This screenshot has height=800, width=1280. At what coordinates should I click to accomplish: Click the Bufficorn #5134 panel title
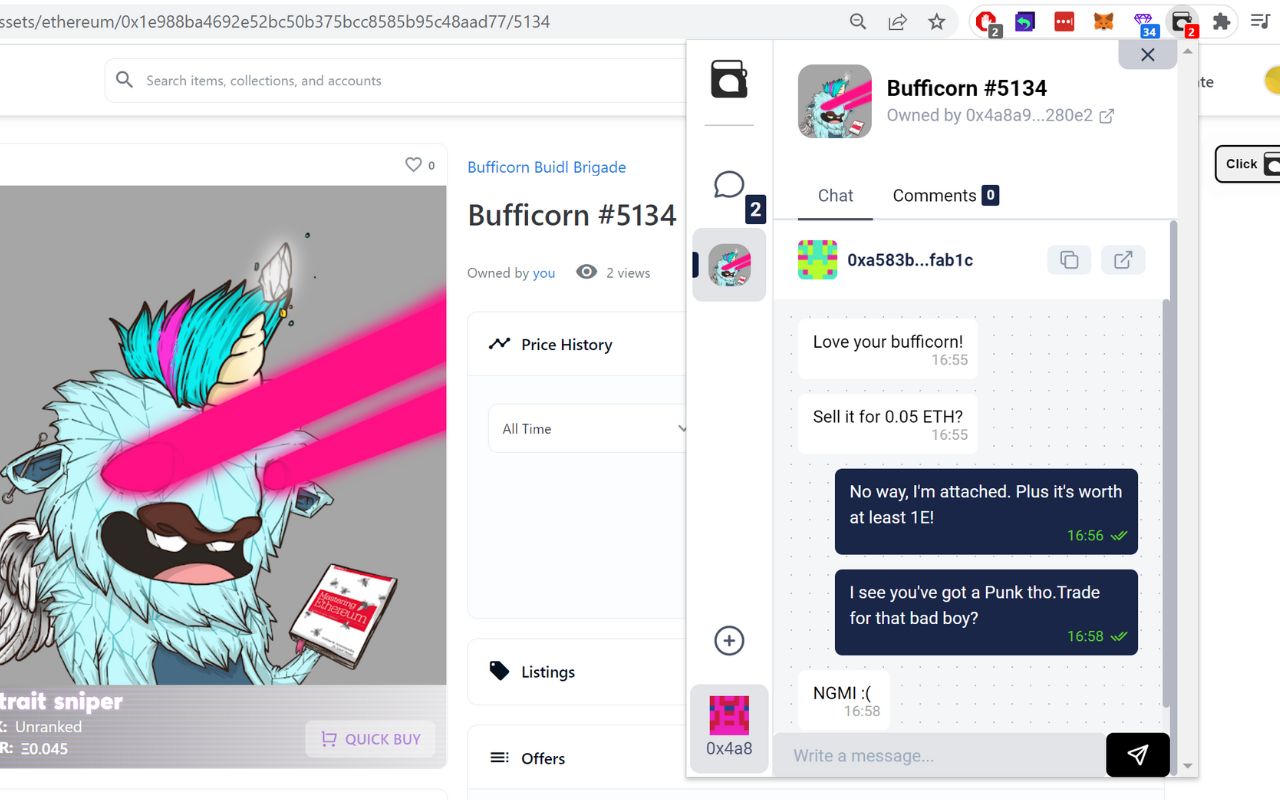(x=967, y=88)
